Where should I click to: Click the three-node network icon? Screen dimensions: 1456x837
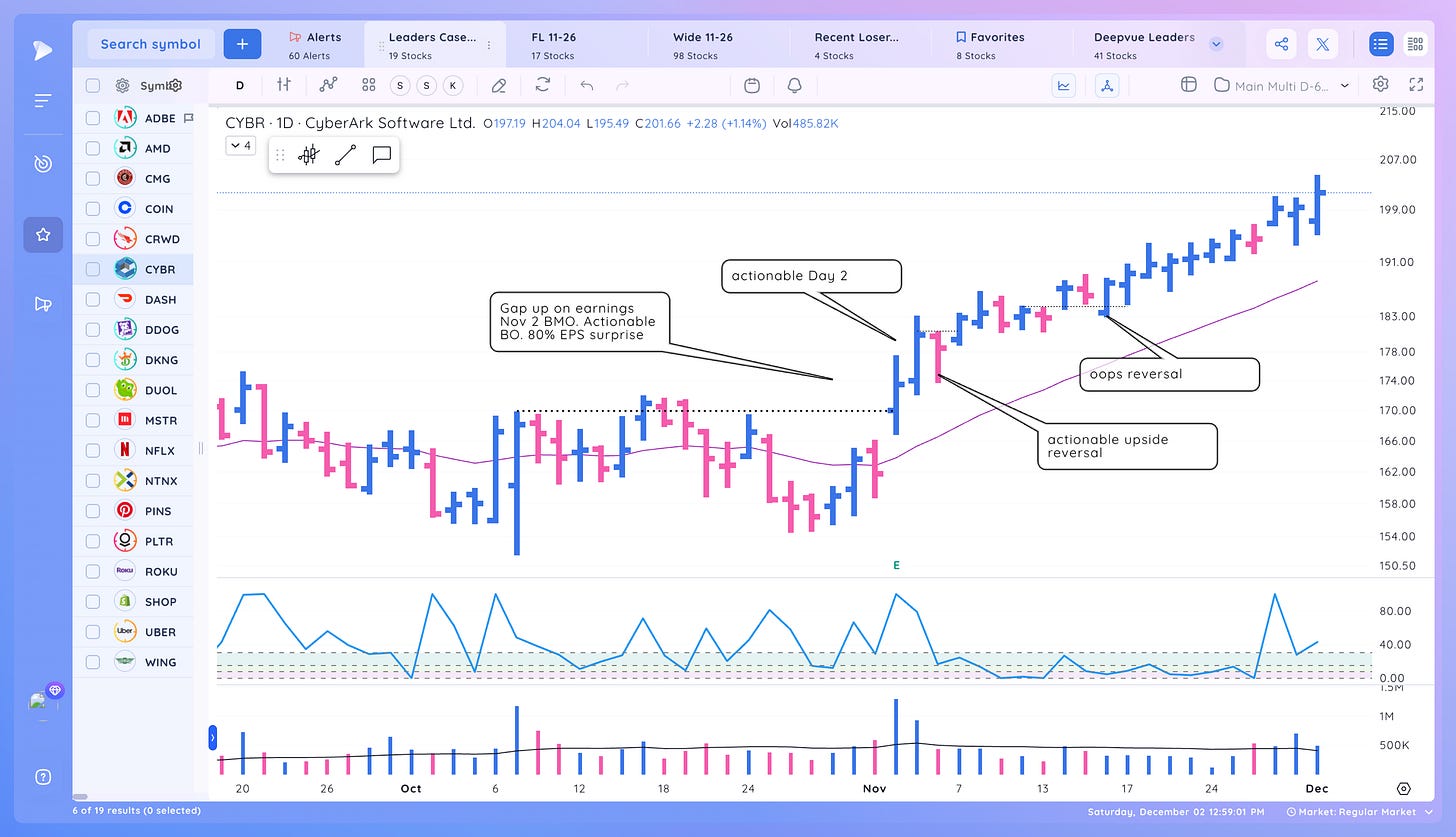[1107, 85]
